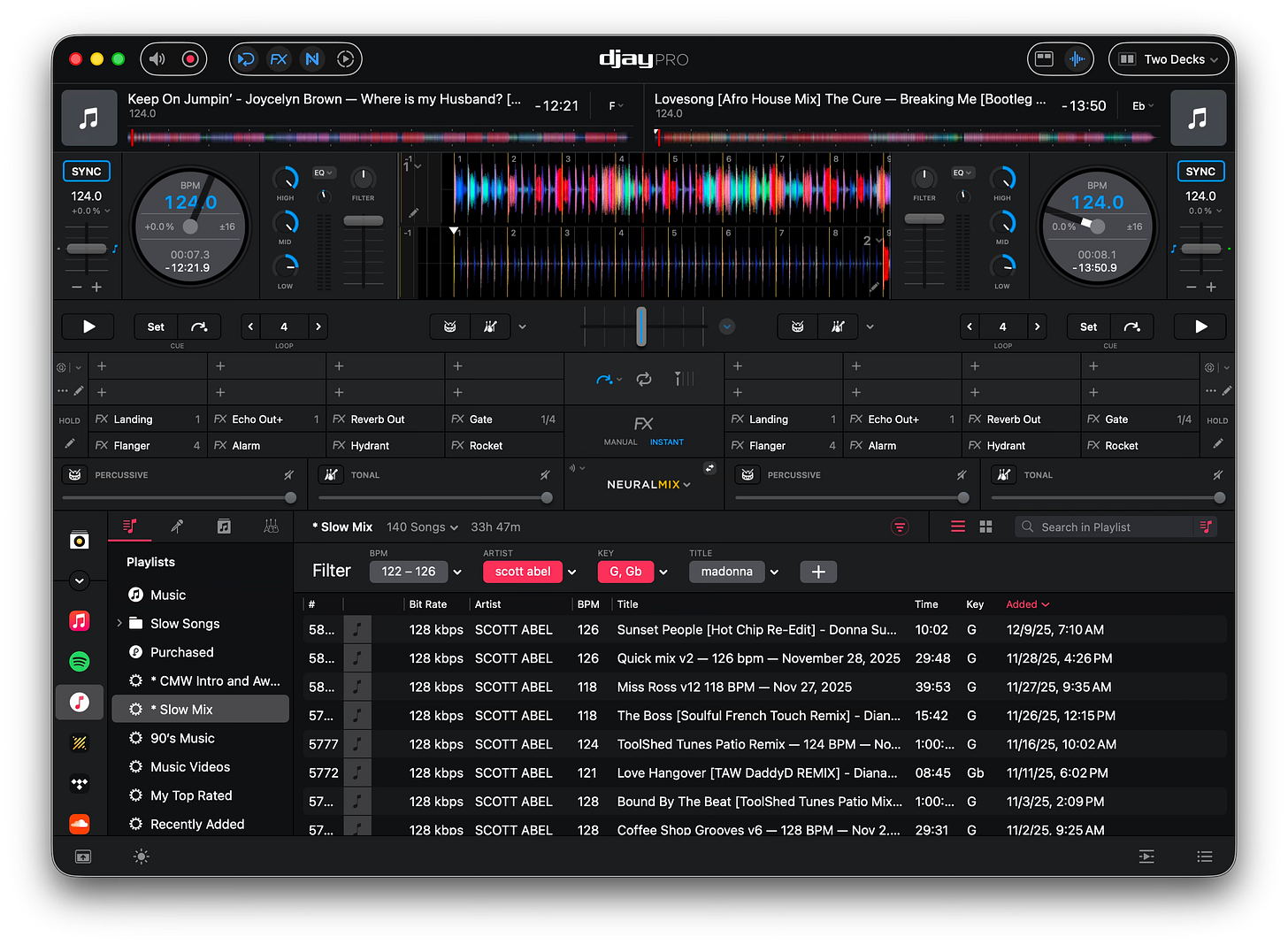Click the Automix icon in the bottom bar
1288x945 pixels.
[1146, 857]
